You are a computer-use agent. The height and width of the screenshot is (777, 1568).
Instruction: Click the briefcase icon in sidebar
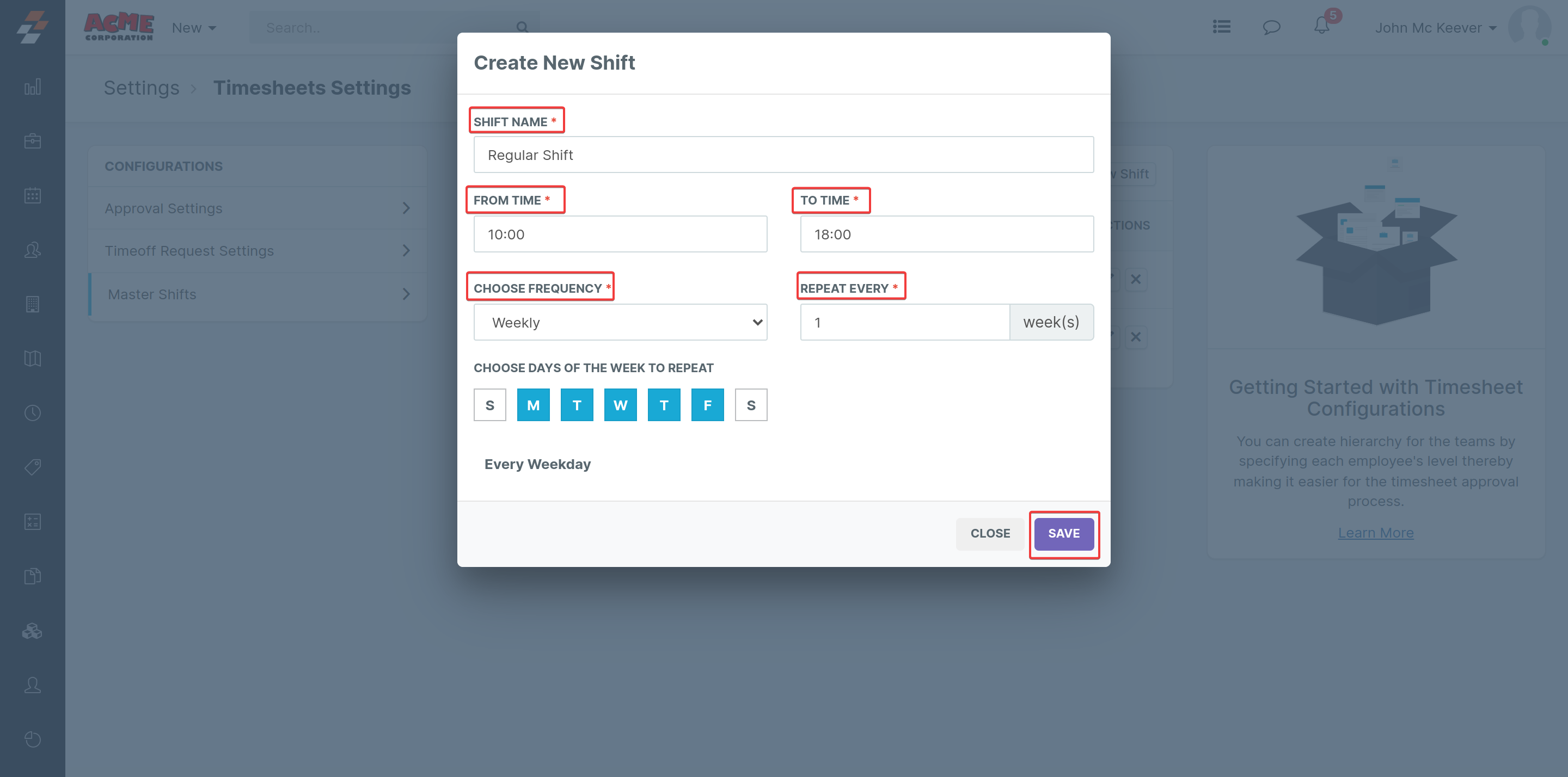(32, 141)
